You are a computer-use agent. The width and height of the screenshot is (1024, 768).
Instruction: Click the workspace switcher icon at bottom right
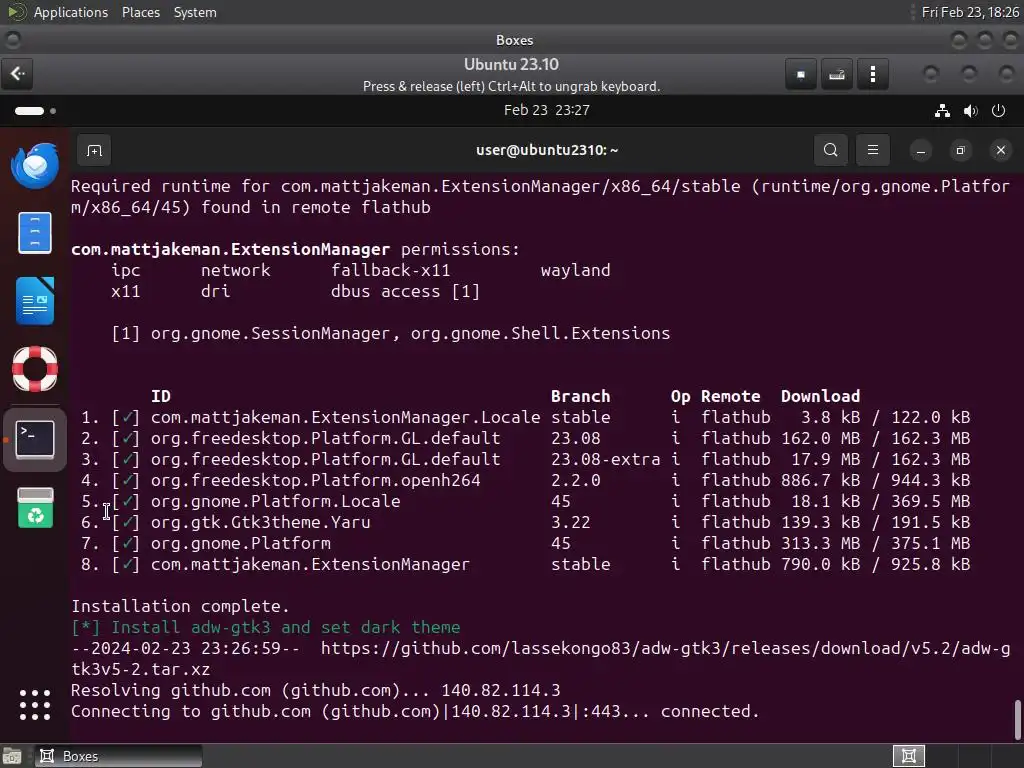coord(908,756)
